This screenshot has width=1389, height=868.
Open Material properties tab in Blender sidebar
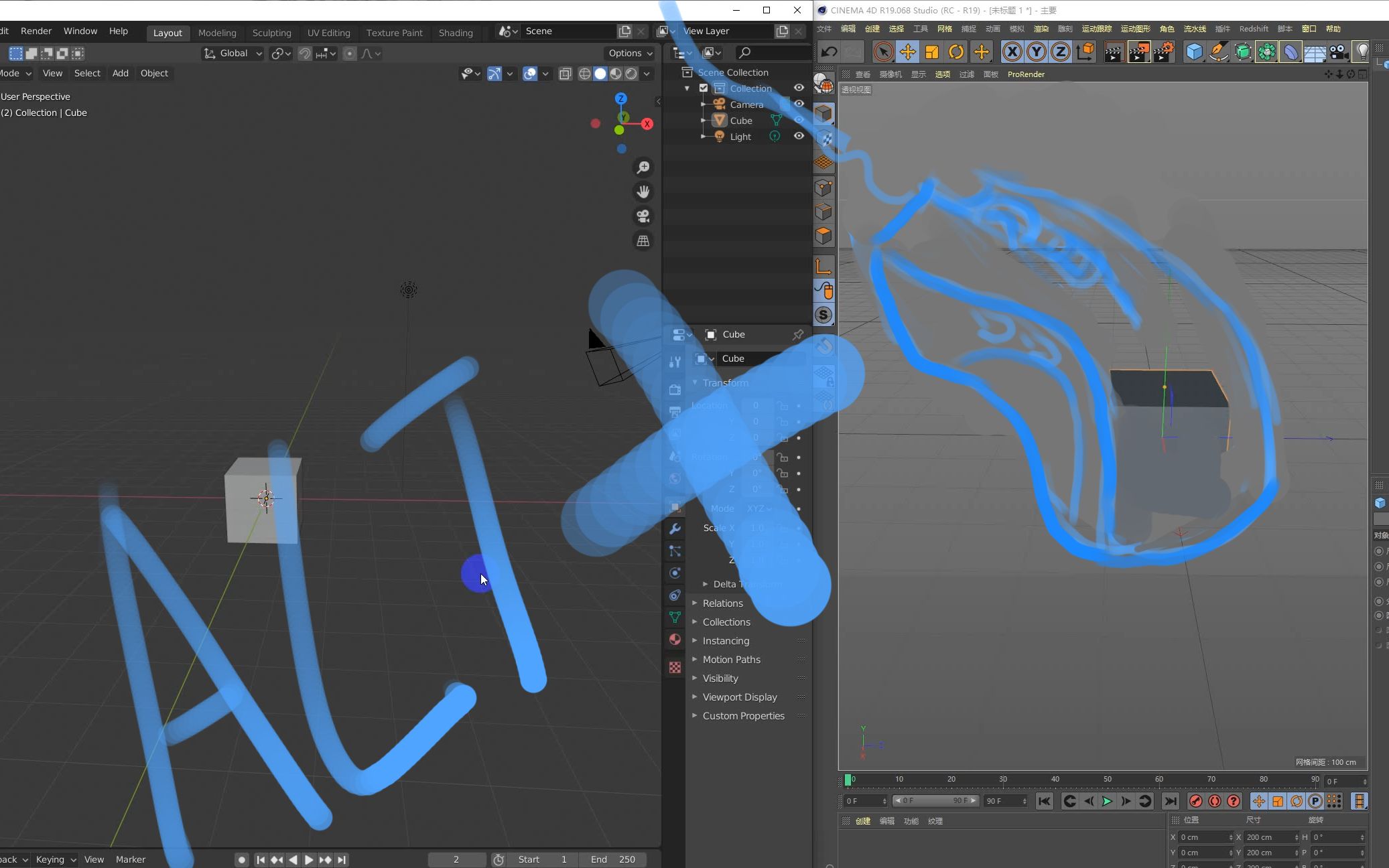click(x=674, y=640)
